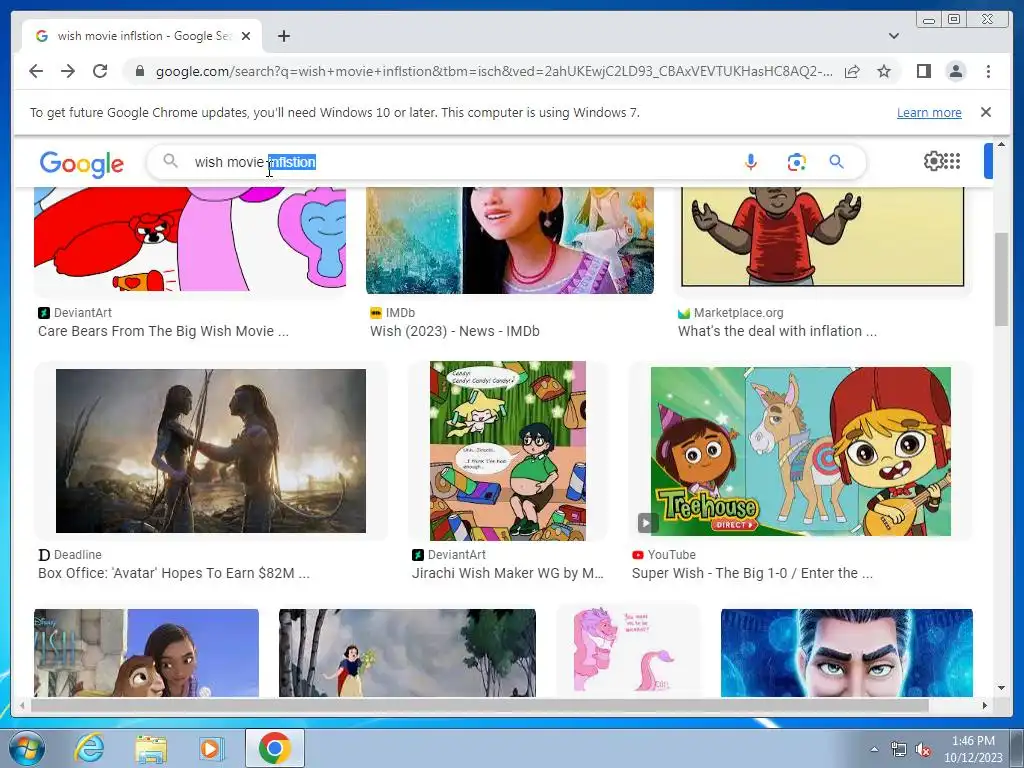Open the Disney Wish poster thumbnail
Viewport: 1024px width, 768px height.
[146, 653]
